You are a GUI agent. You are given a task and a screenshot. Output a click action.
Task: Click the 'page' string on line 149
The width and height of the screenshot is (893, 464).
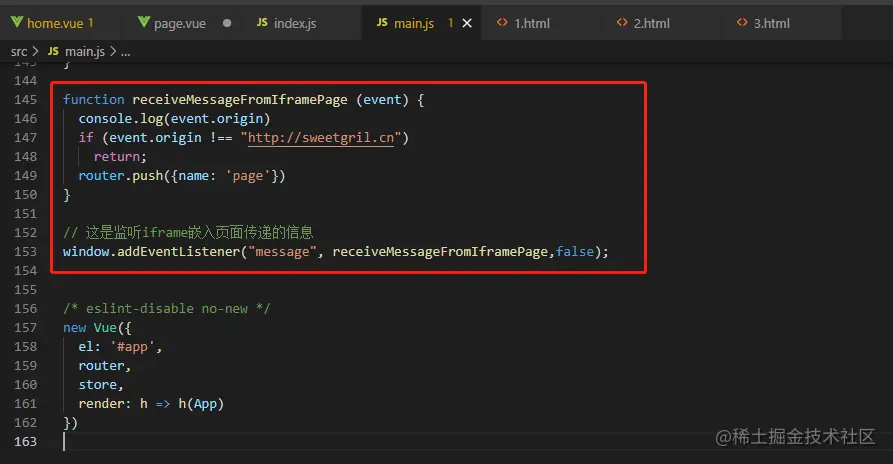click(x=248, y=176)
